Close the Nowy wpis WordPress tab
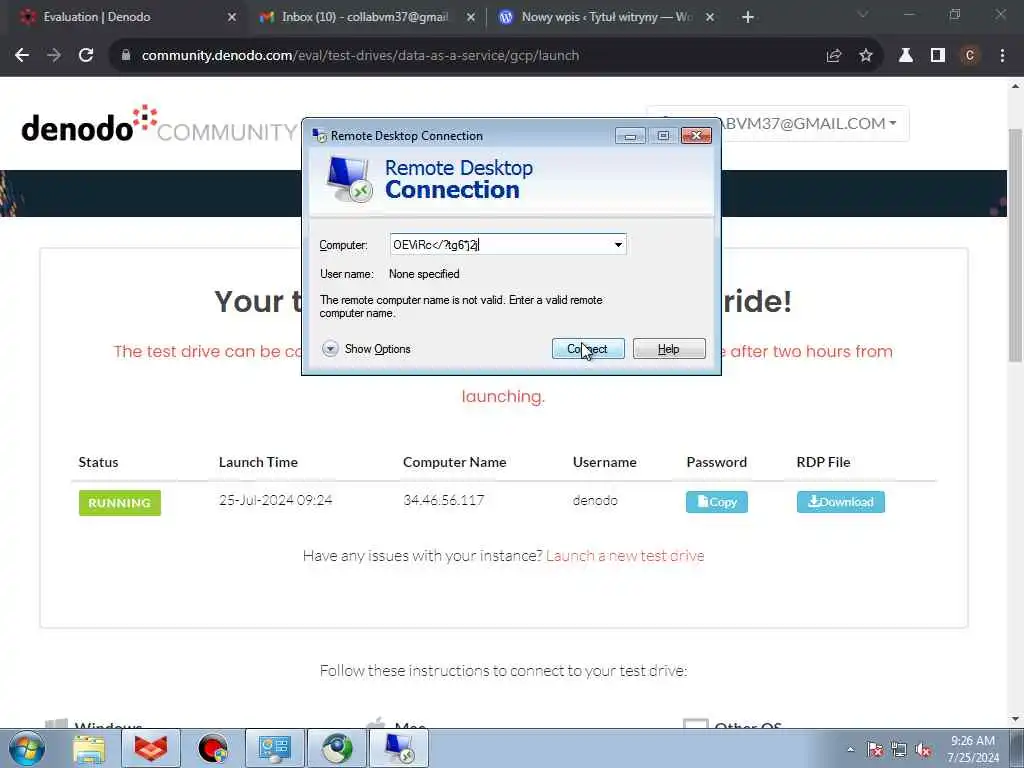 (710, 17)
